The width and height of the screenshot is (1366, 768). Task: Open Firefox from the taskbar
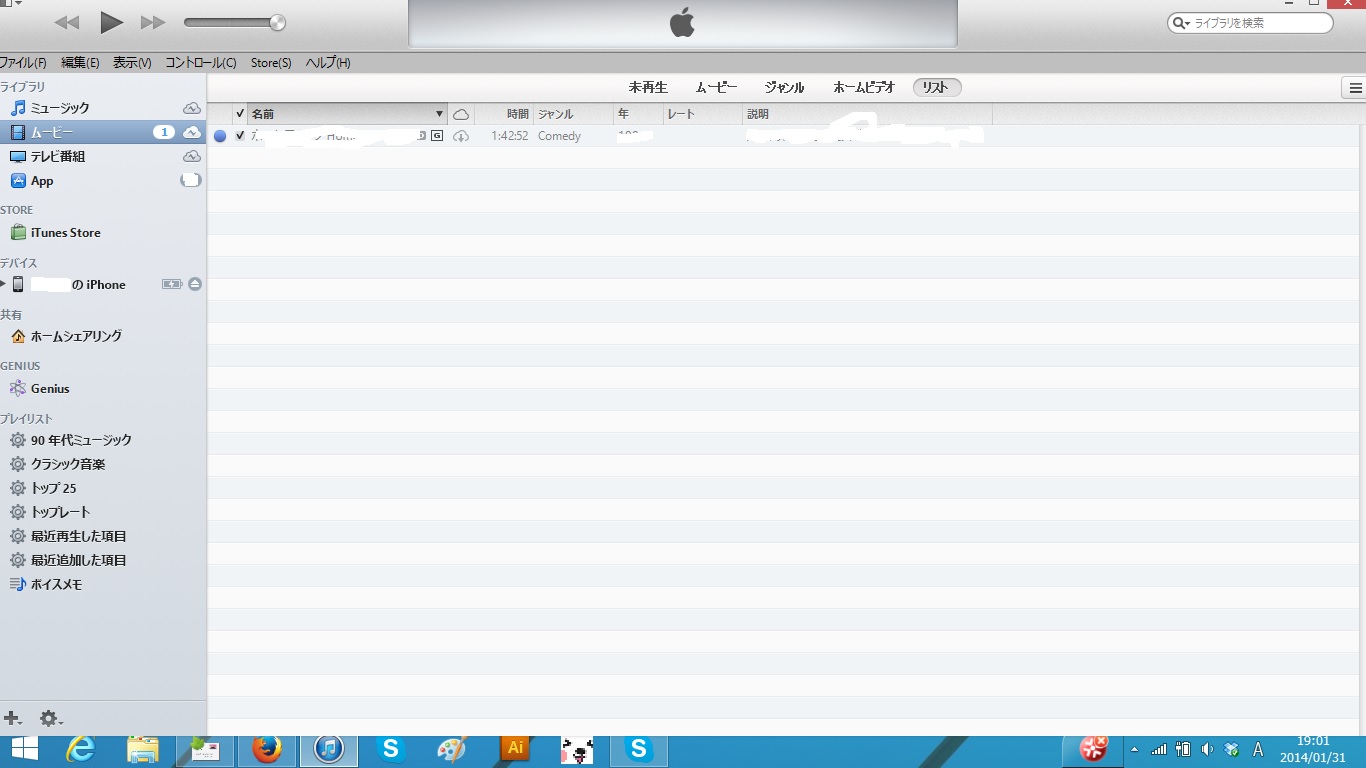click(x=267, y=749)
